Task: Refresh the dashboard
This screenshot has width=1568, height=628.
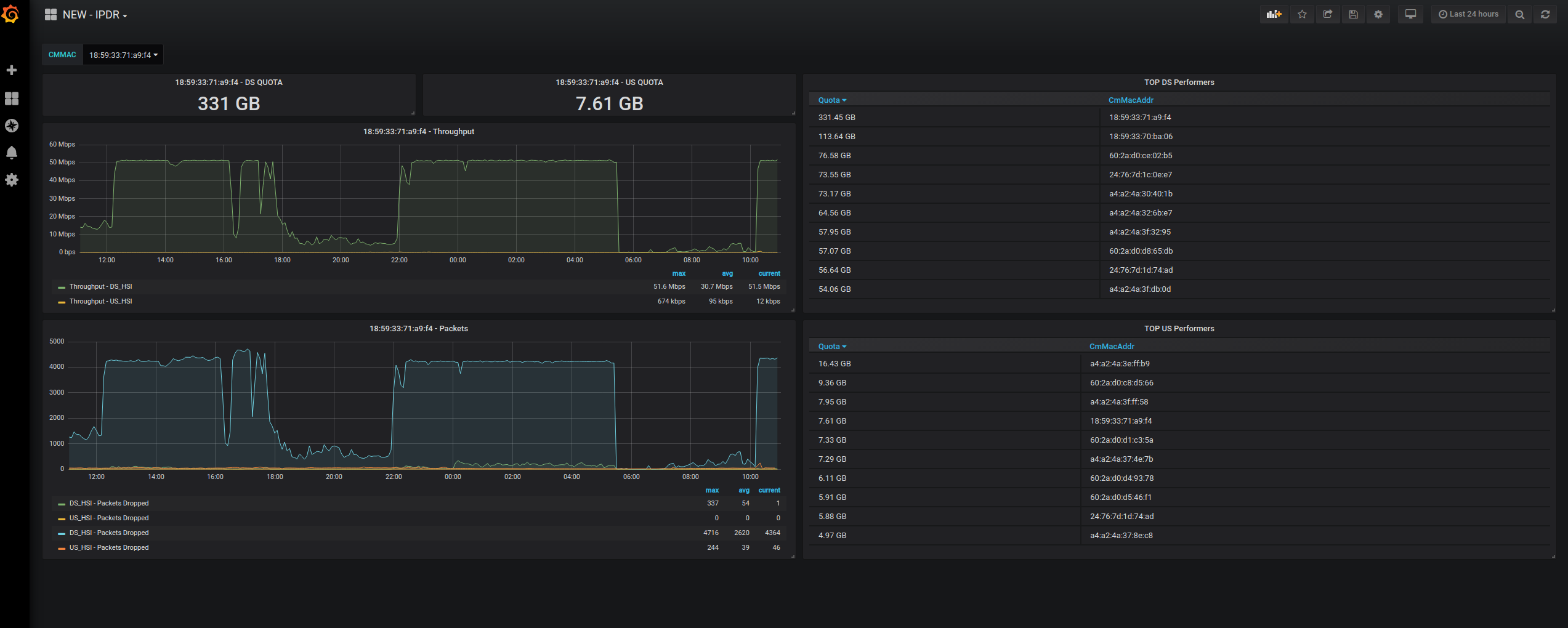Action: 1545,14
